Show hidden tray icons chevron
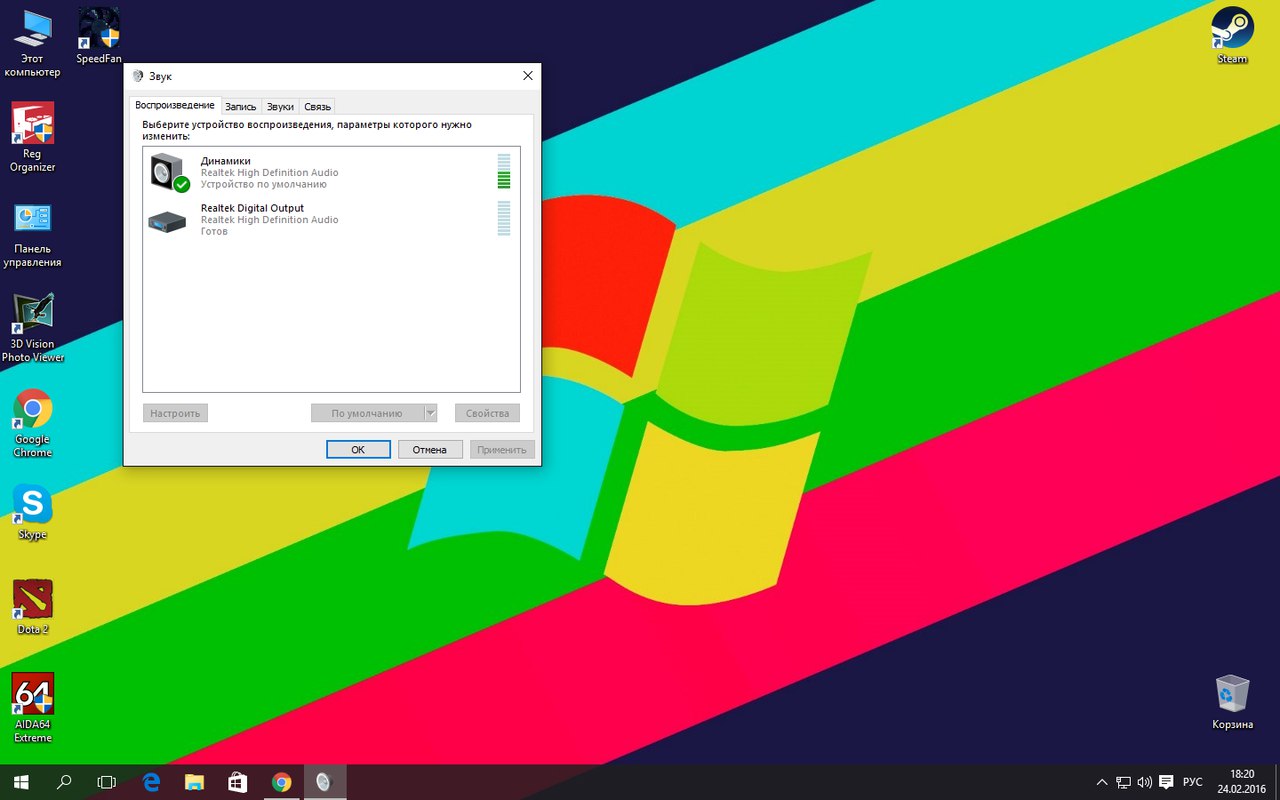 (1102, 782)
